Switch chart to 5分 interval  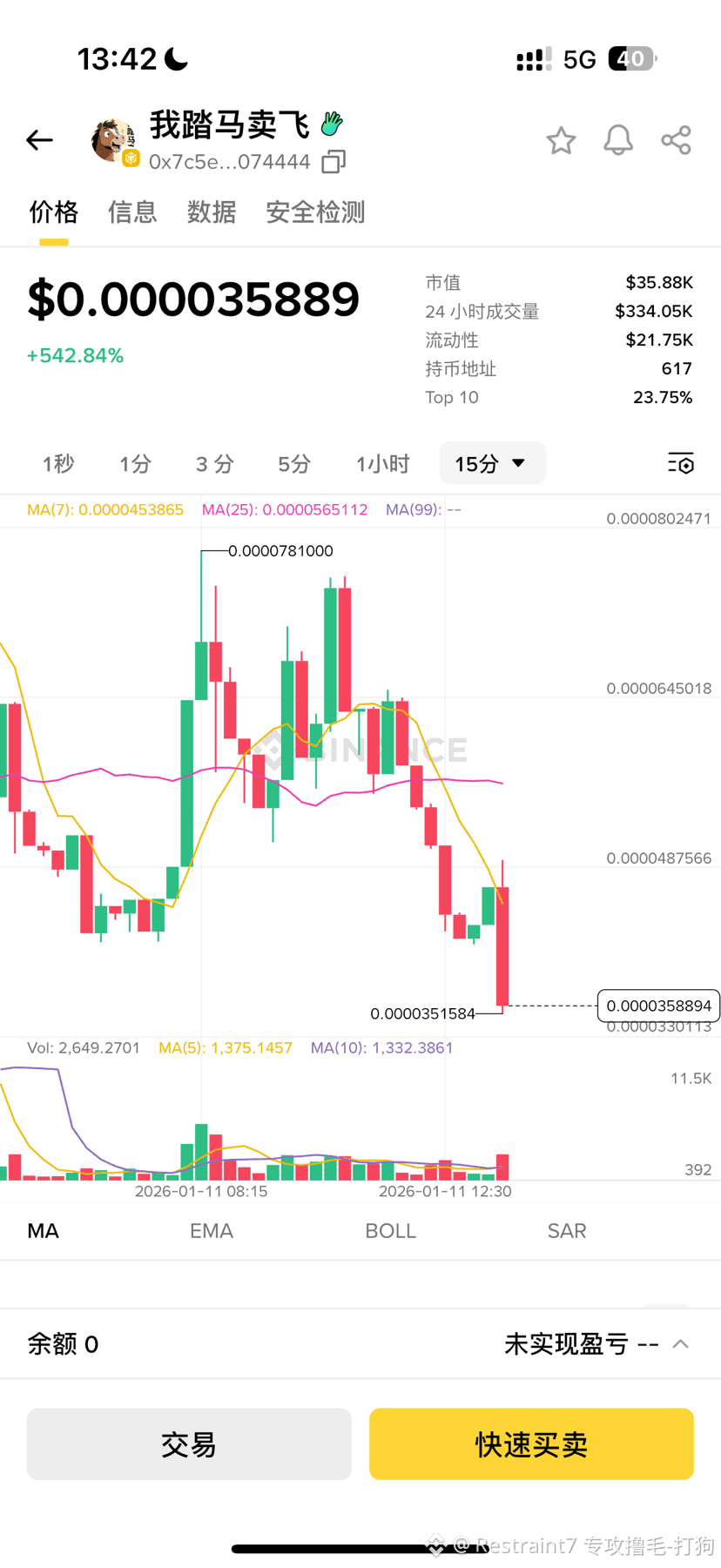294,464
